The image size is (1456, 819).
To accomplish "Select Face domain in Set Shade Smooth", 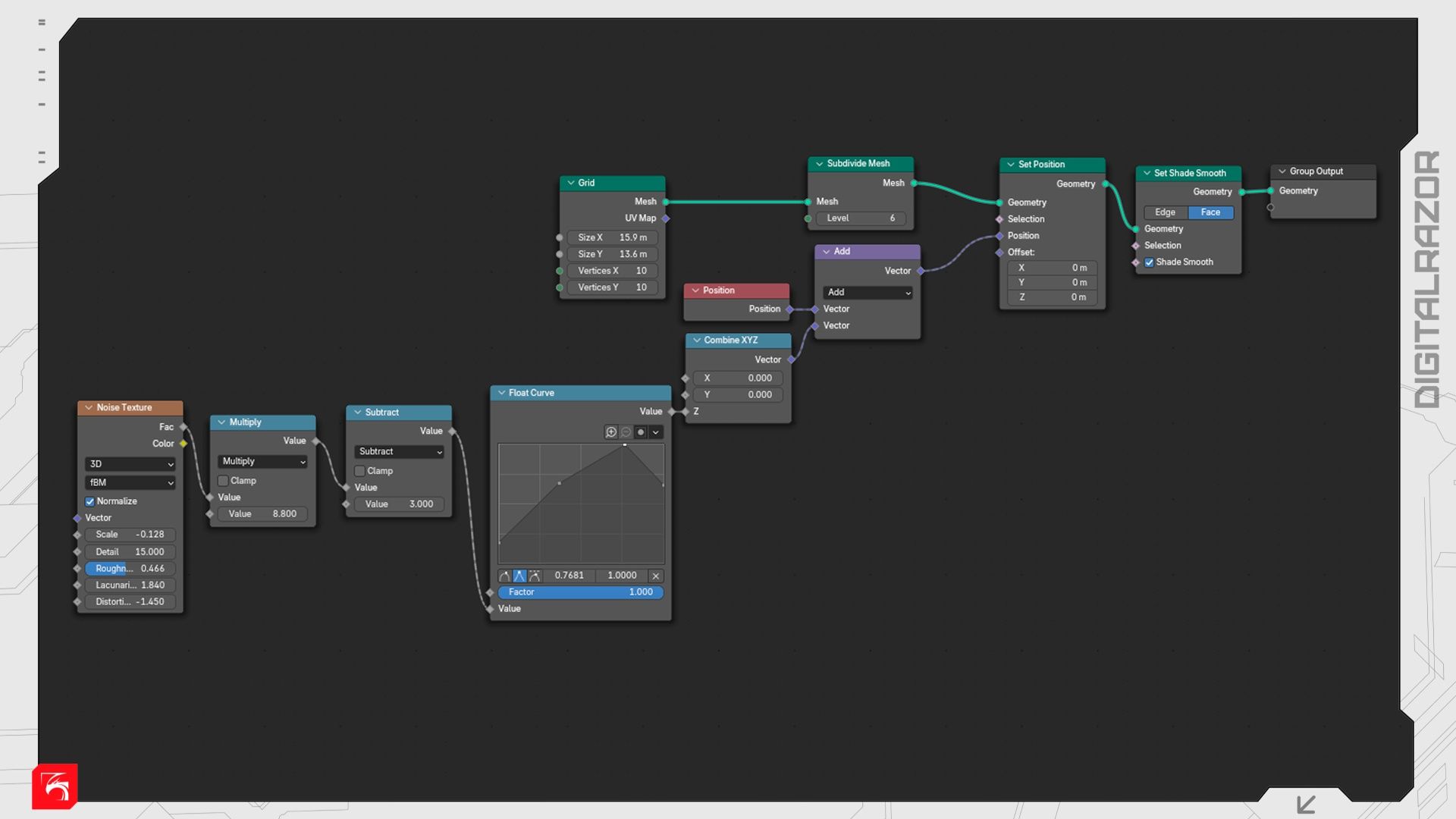I will 1210,213.
